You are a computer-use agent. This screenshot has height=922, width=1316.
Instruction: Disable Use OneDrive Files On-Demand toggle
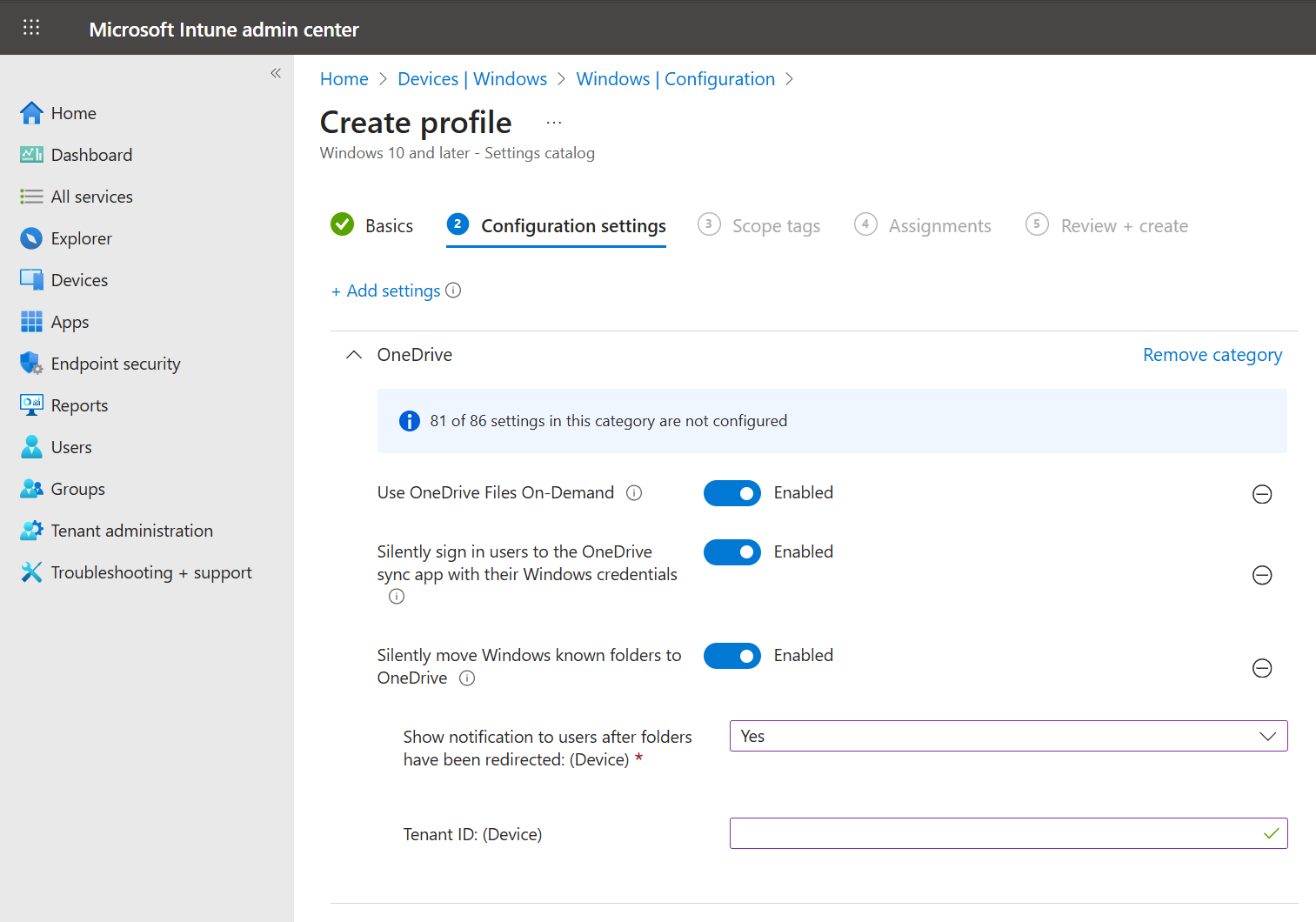coord(731,493)
